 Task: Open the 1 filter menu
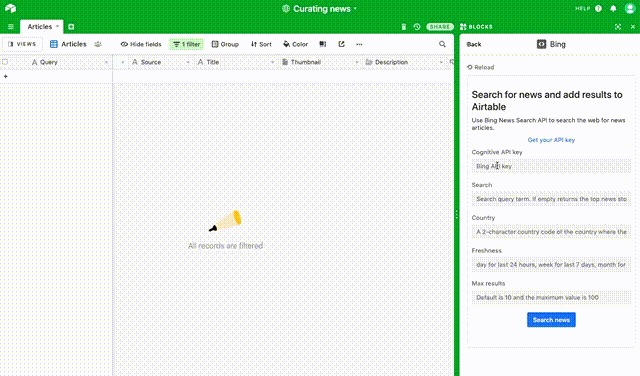pyautogui.click(x=187, y=44)
